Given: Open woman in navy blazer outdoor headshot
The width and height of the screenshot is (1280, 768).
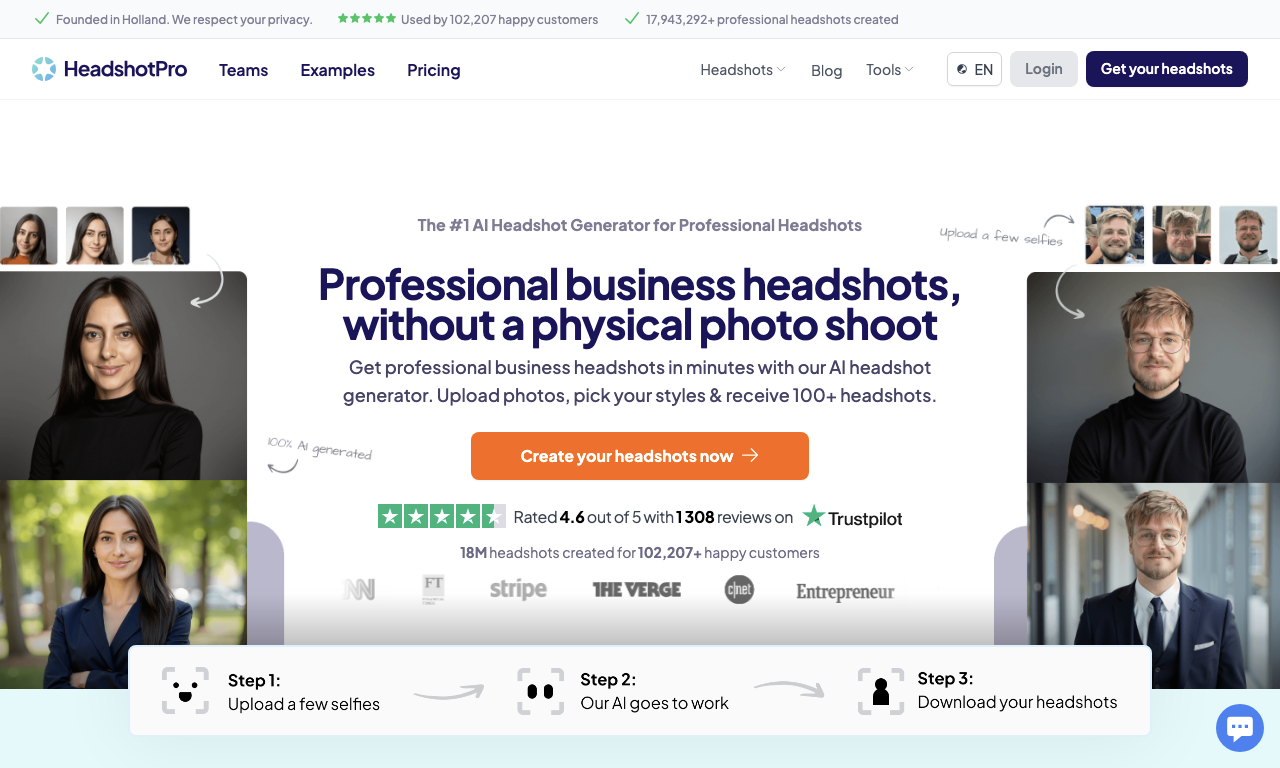Looking at the screenshot, I should 123,585.
